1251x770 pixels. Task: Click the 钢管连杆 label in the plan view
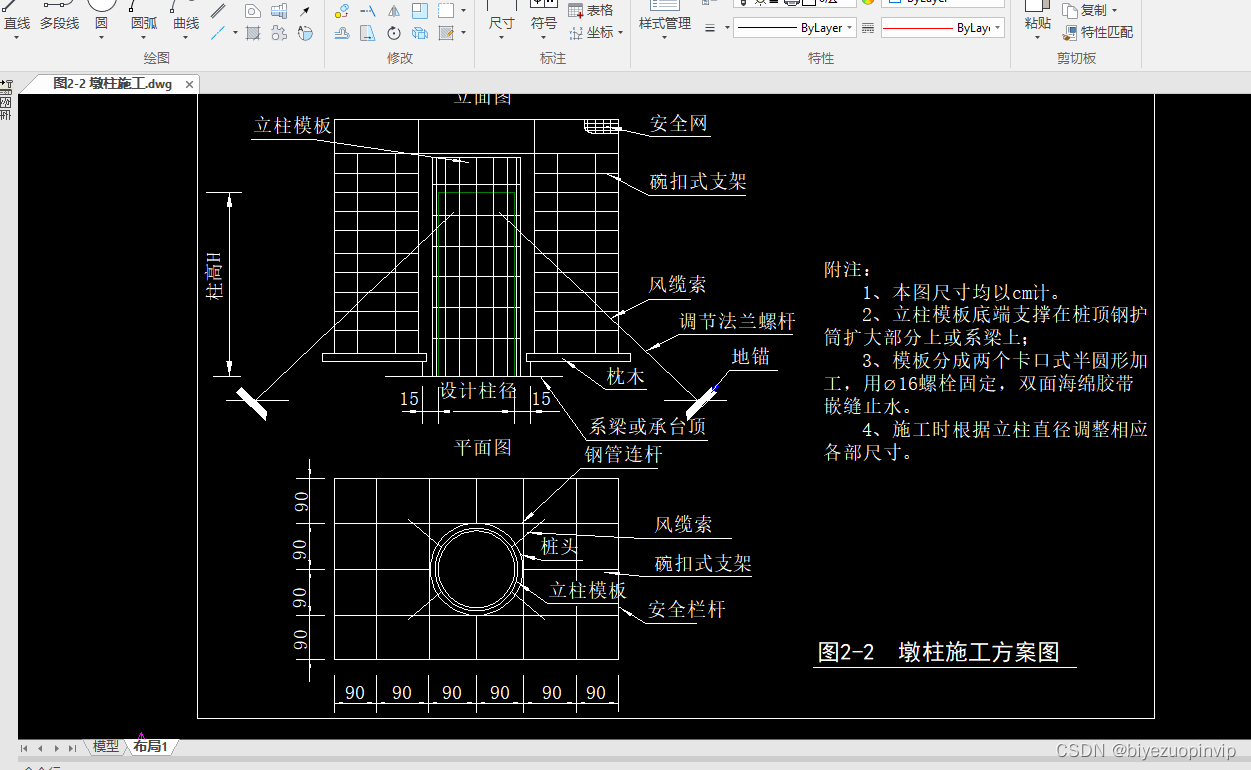click(x=623, y=455)
